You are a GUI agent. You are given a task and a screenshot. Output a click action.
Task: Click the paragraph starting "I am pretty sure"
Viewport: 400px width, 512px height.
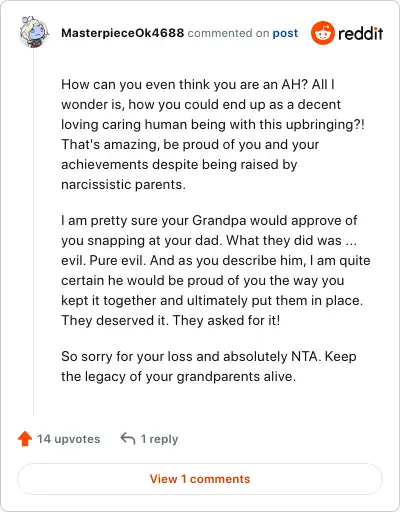(216, 270)
